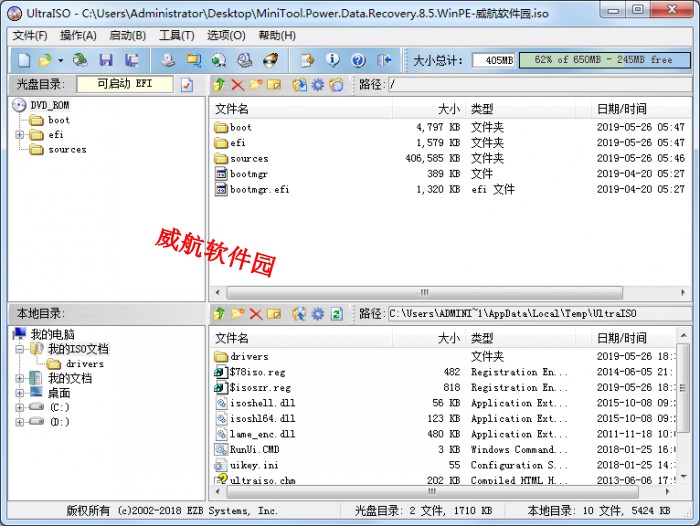
Task: Click the refresh icon in local toolbar
Action: (337, 314)
